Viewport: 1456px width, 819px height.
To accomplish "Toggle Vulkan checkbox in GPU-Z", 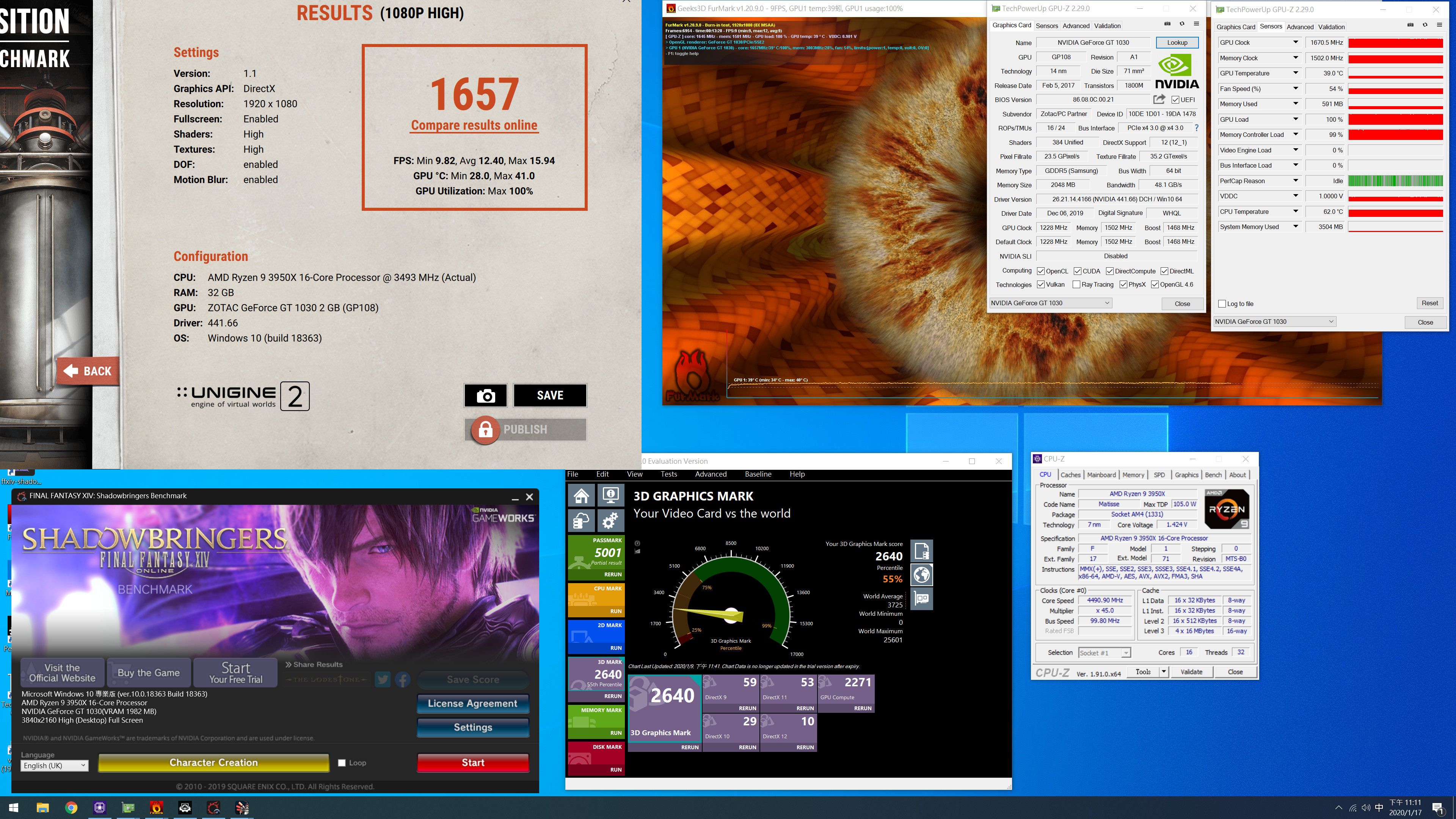I will [1040, 285].
